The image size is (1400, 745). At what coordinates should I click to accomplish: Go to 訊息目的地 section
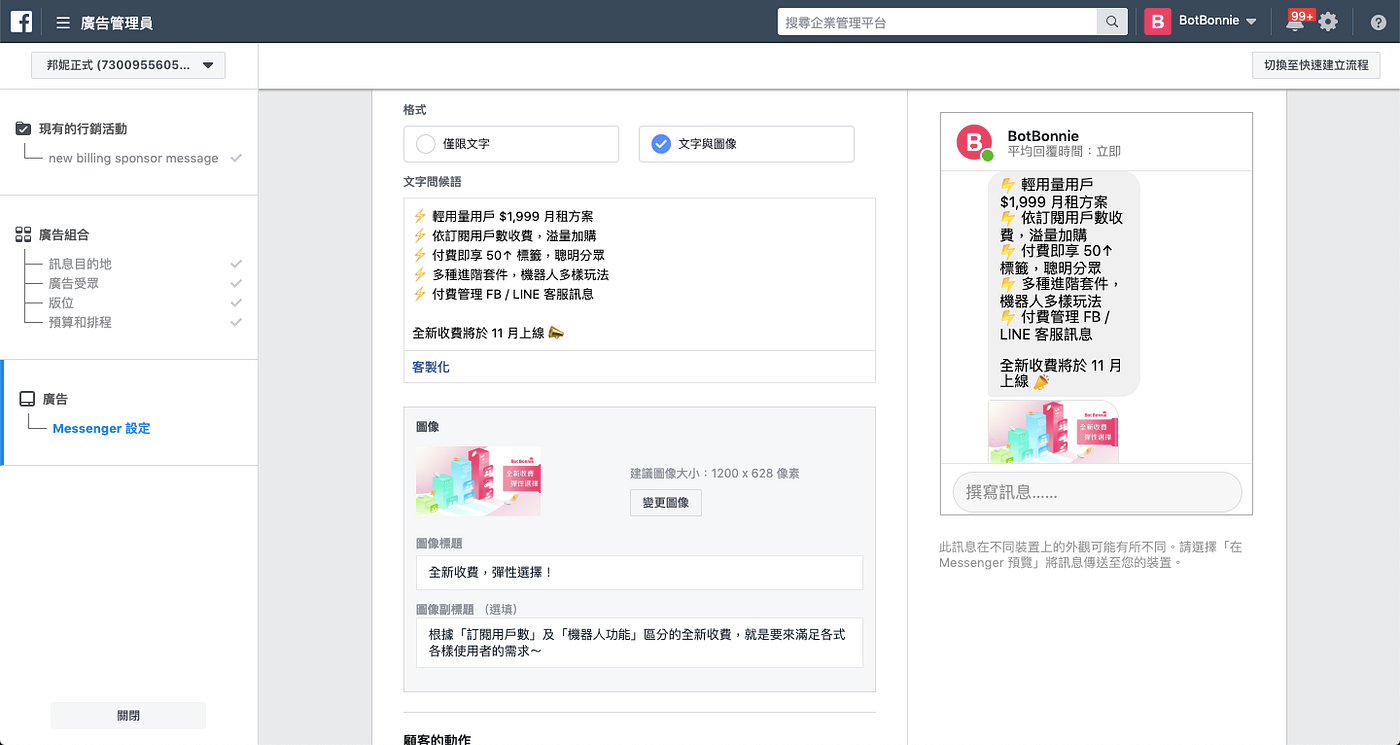[80, 264]
